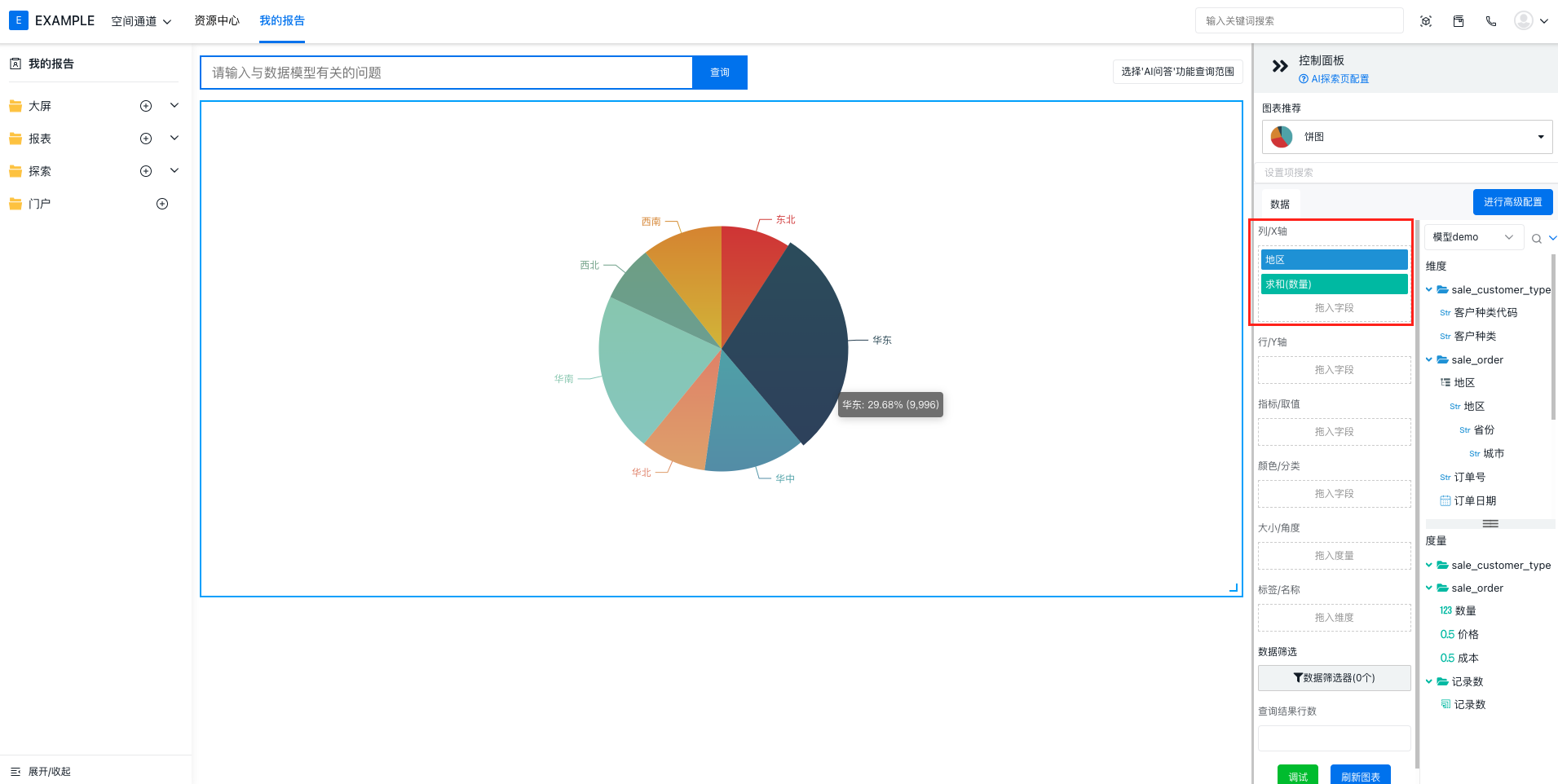Collapse the 记录数 measure folder

(x=1429, y=681)
